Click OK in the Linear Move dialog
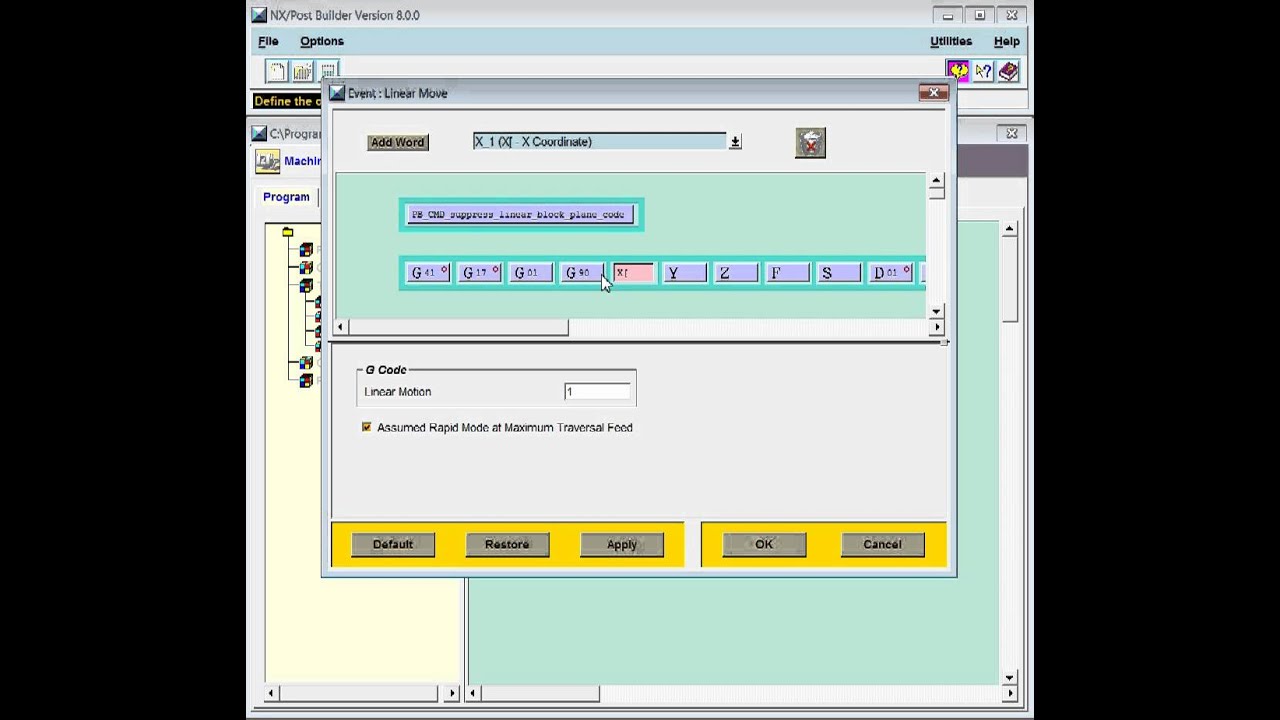Viewport: 1280px width, 720px height. point(764,544)
